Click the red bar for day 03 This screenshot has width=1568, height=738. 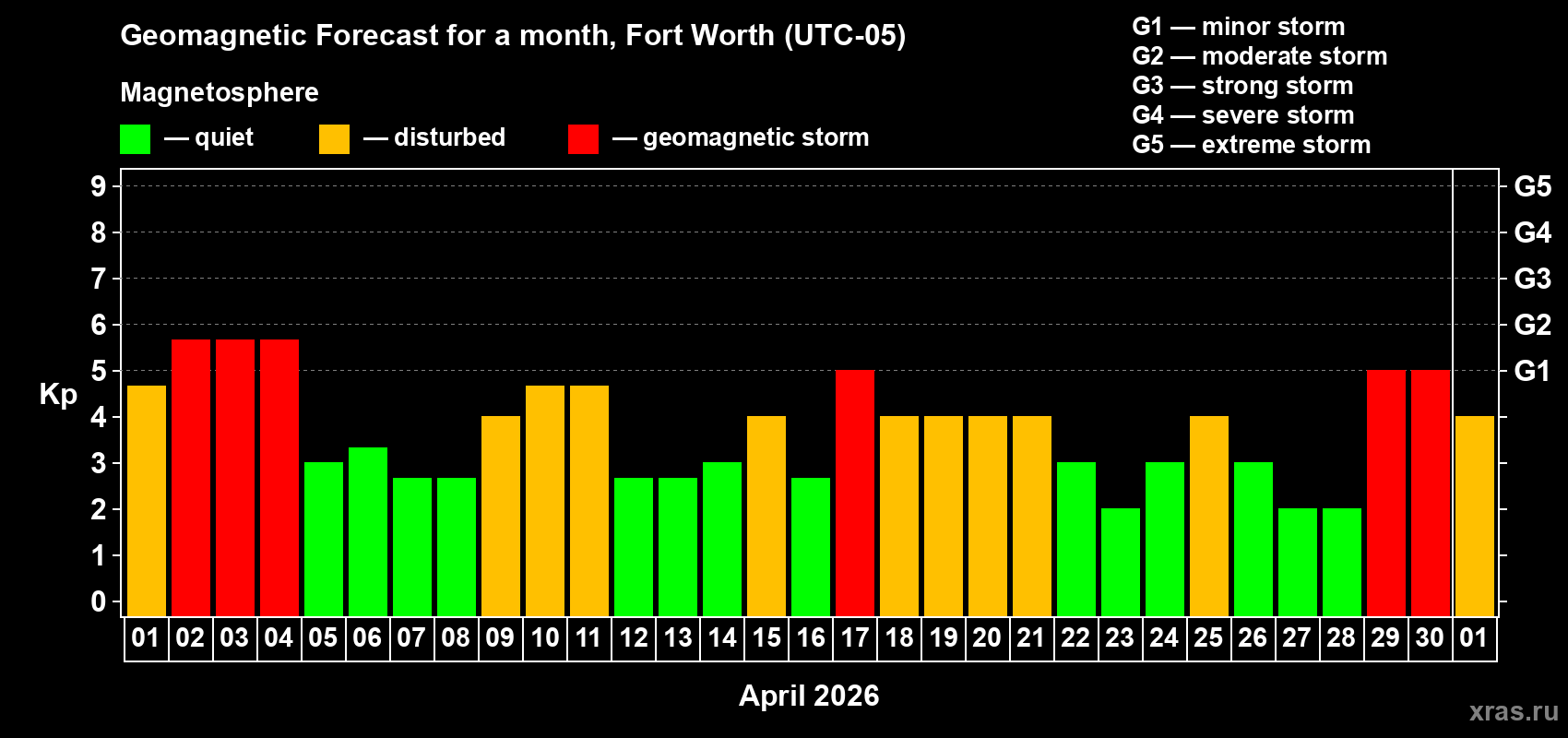coord(235,478)
